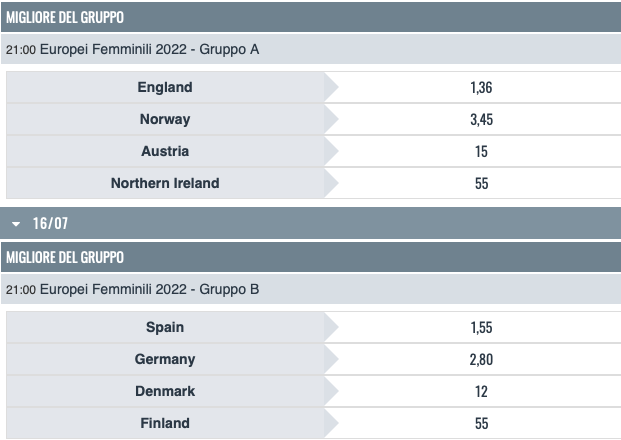Collapse the 16/07 date section arrow
621x440 pixels.
tap(16, 224)
